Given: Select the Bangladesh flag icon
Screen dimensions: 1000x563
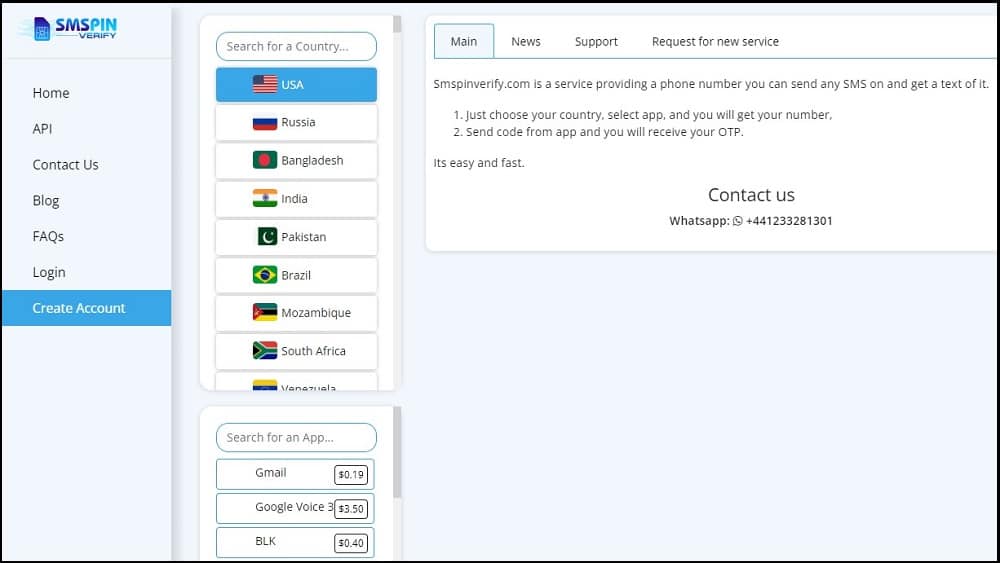Looking at the screenshot, I should [265, 160].
